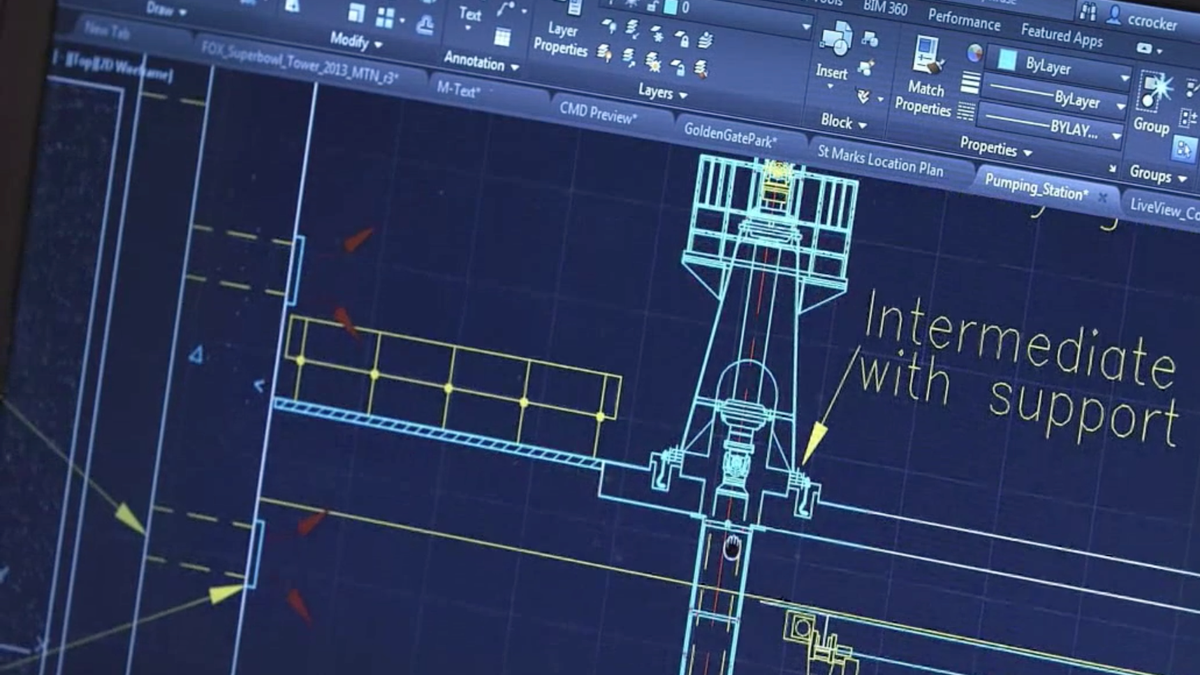The image size is (1200, 675).
Task: Click the last icon in upper Layers row
Action: (706, 42)
